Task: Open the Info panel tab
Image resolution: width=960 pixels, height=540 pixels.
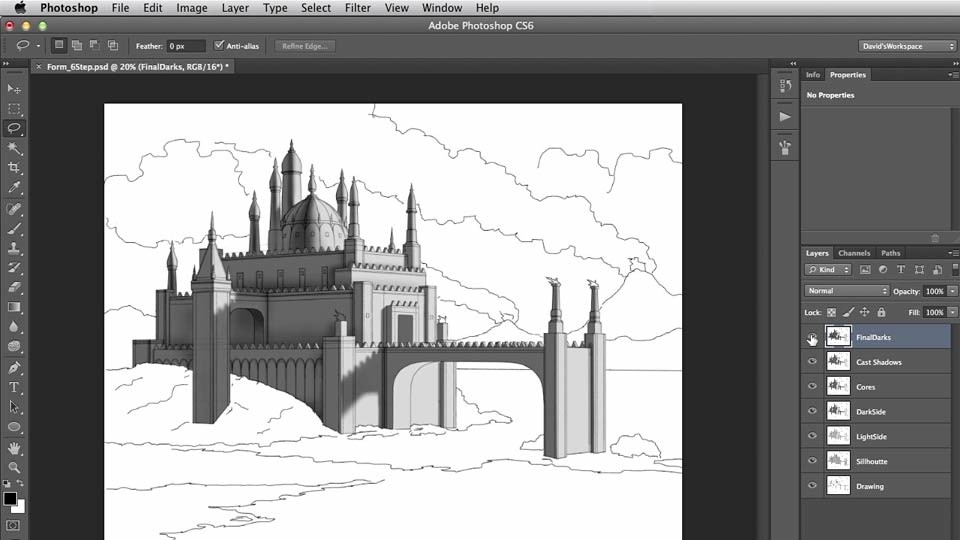Action: pos(812,75)
